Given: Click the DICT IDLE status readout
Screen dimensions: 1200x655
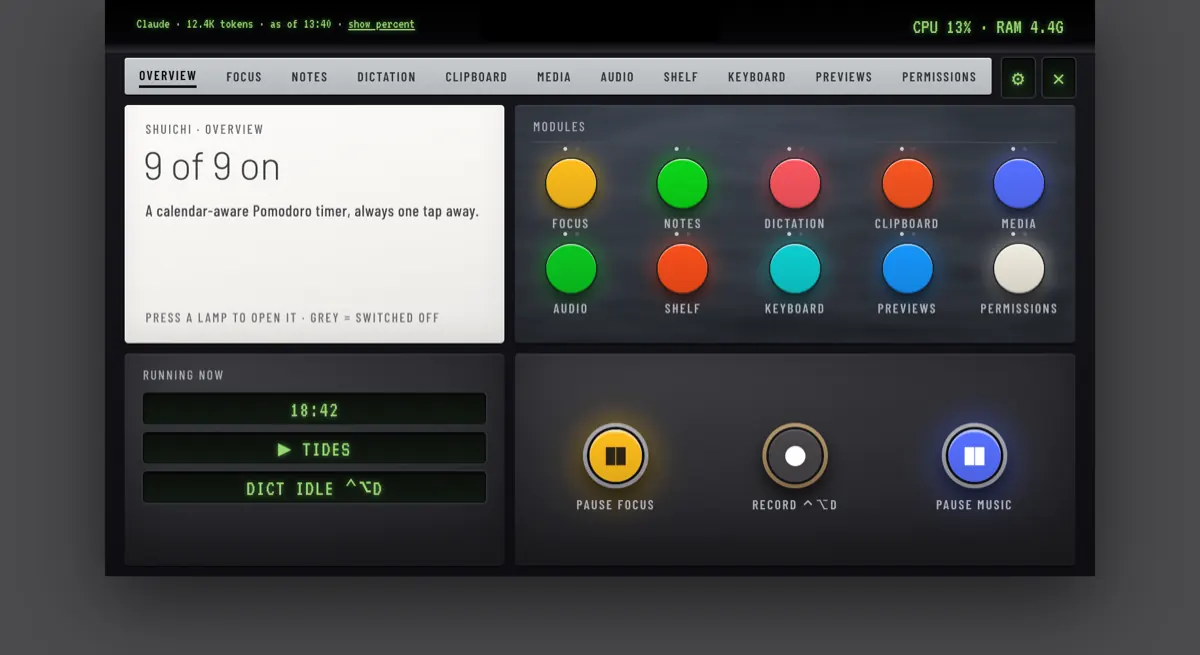Looking at the screenshot, I should pos(315,488).
